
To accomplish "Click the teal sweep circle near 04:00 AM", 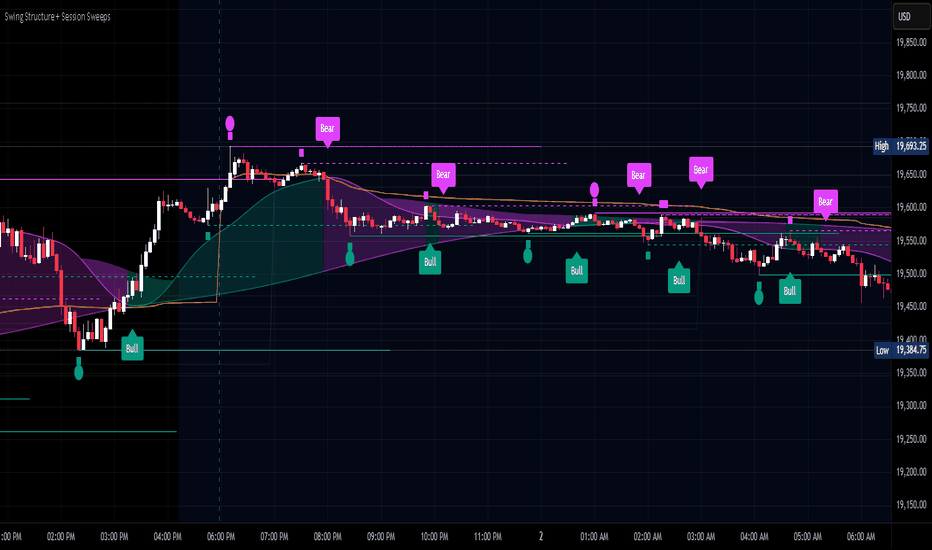I will tap(758, 297).
